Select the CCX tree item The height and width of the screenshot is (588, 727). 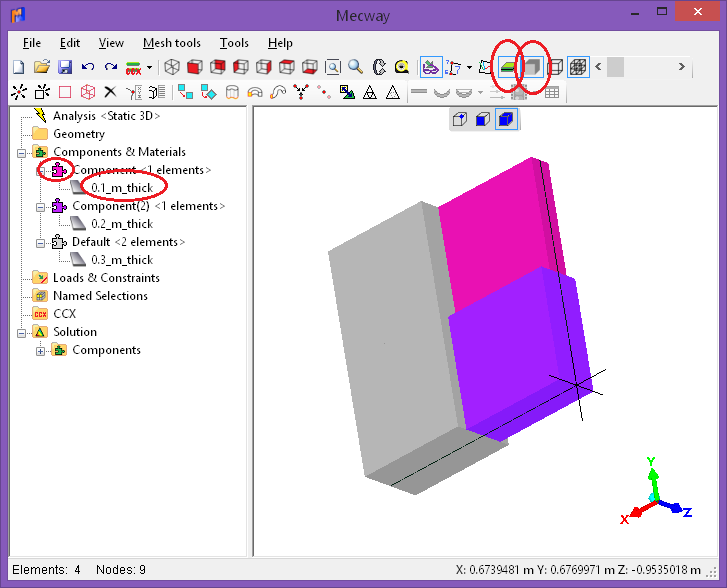click(64, 314)
